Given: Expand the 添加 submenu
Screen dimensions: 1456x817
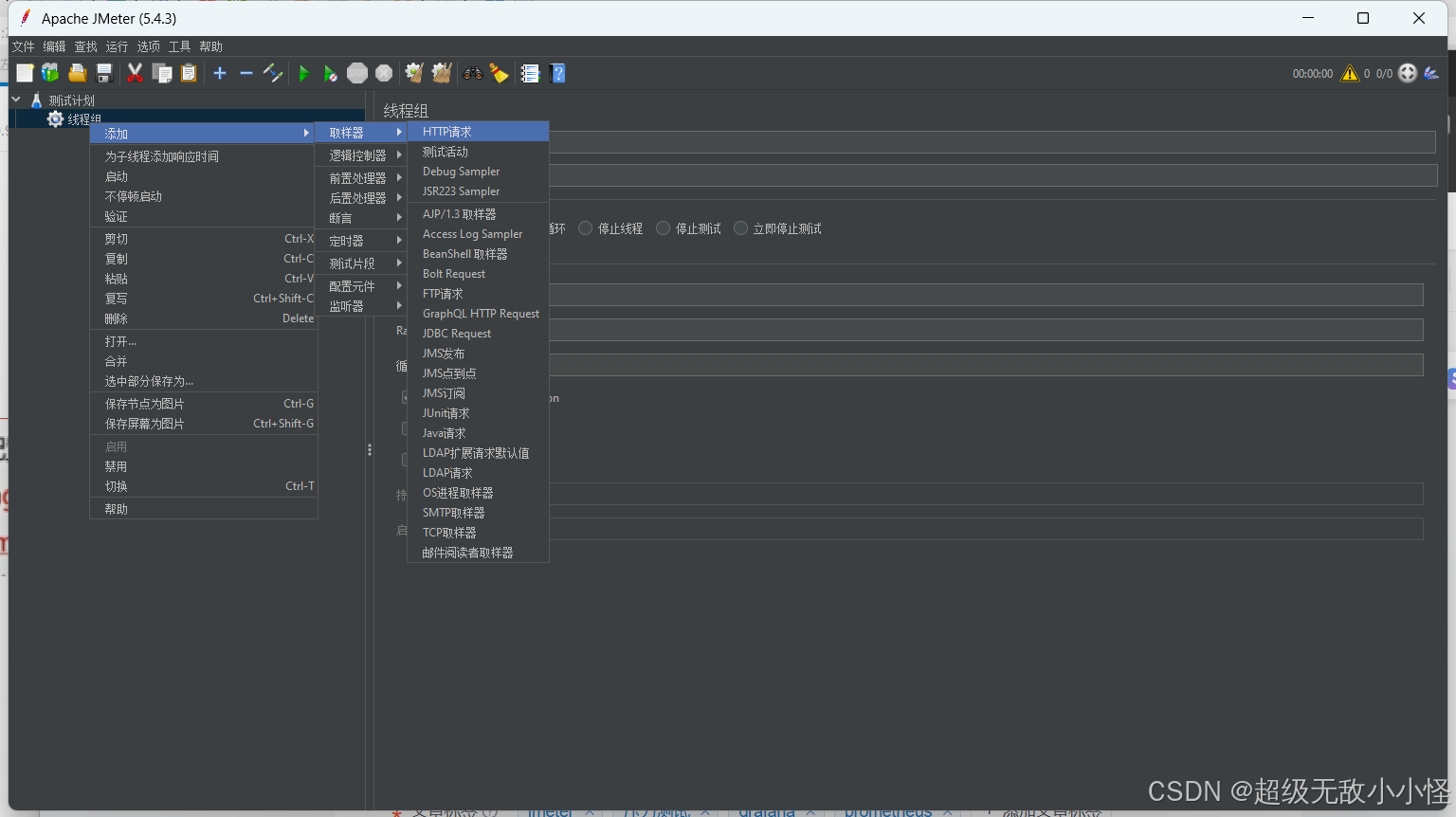Looking at the screenshot, I should [x=203, y=134].
